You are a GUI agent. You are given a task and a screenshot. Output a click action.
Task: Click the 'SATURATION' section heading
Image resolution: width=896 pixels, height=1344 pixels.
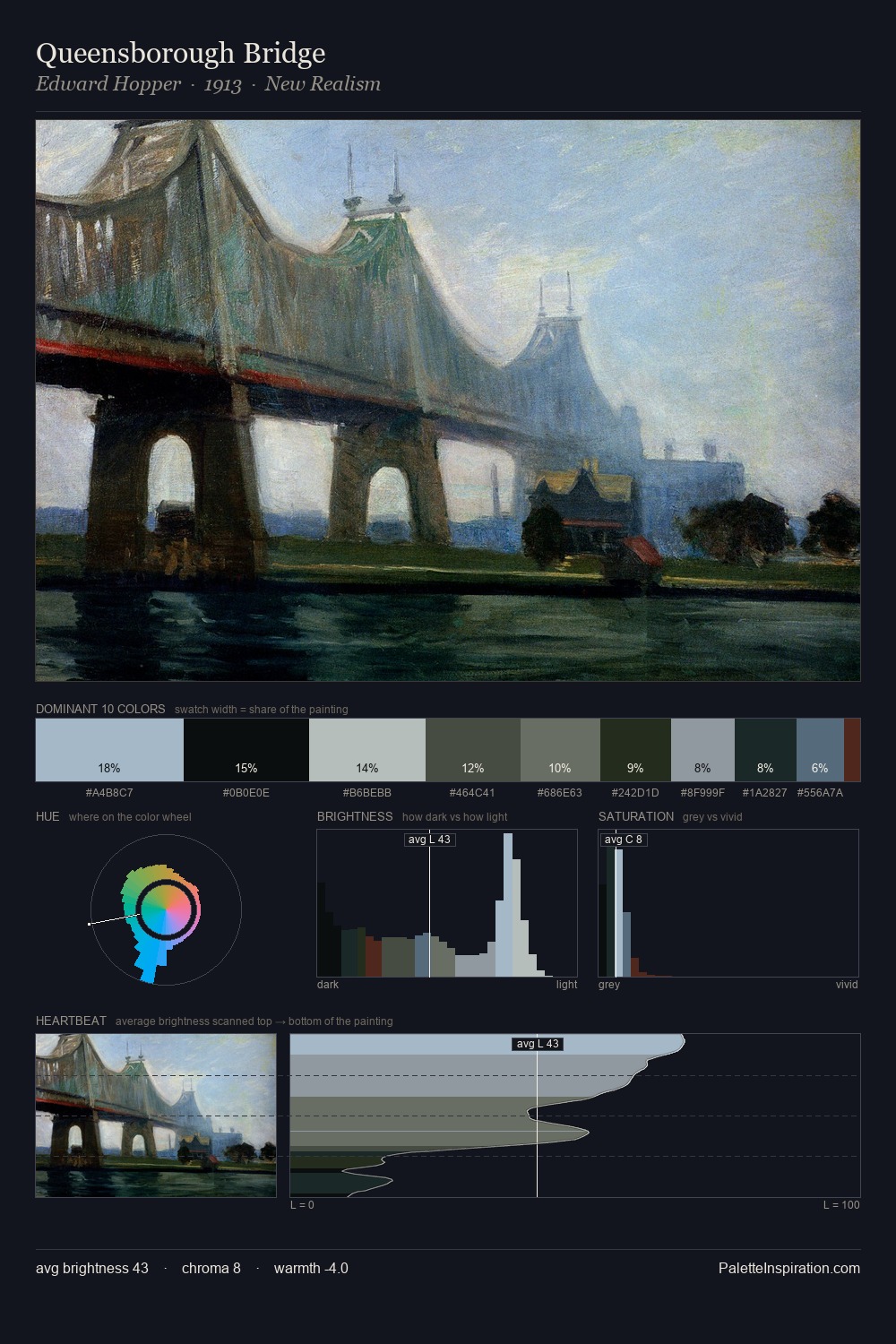pyautogui.click(x=636, y=816)
